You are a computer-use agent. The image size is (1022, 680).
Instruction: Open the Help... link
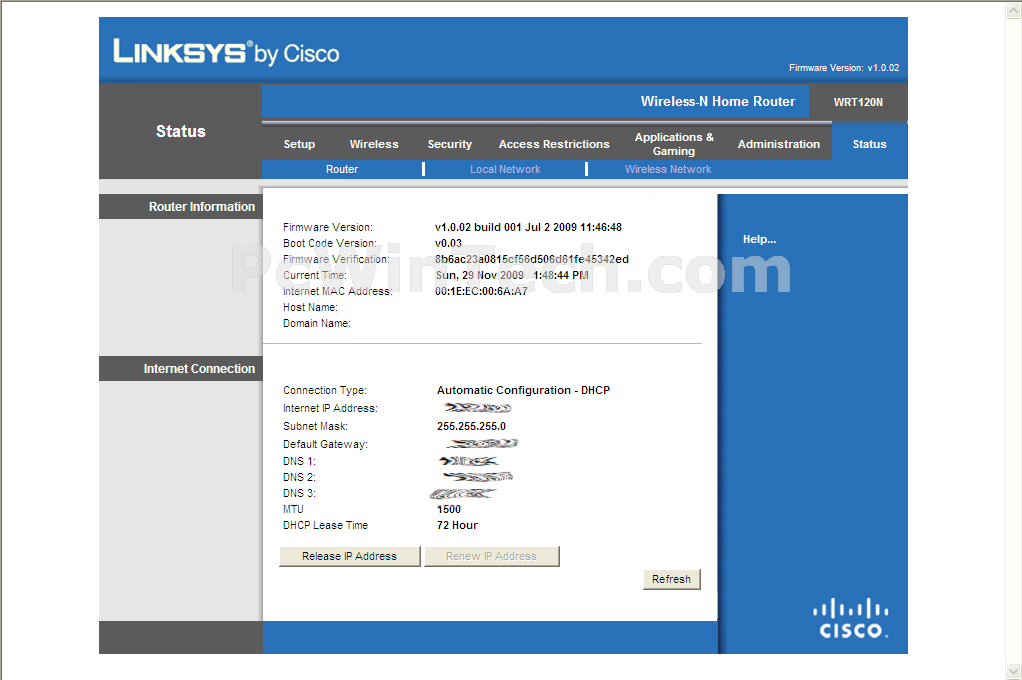[x=759, y=239]
